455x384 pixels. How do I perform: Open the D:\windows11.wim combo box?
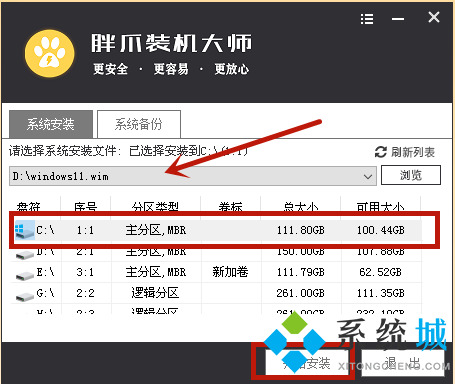193,176
